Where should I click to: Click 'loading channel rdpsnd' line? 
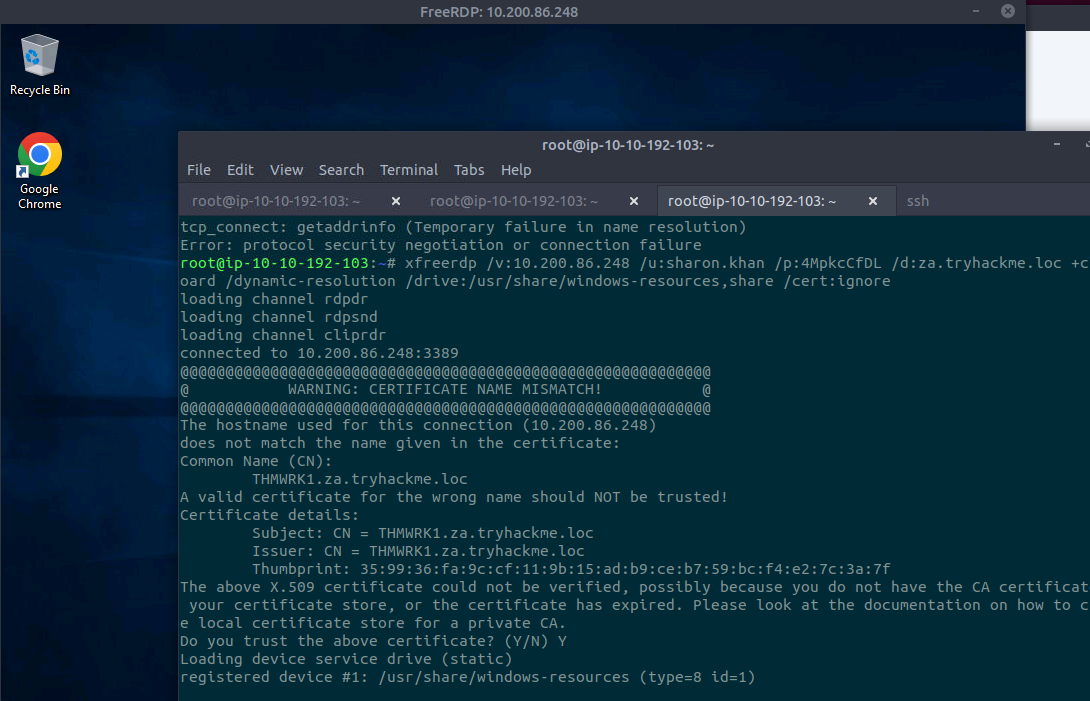point(279,317)
